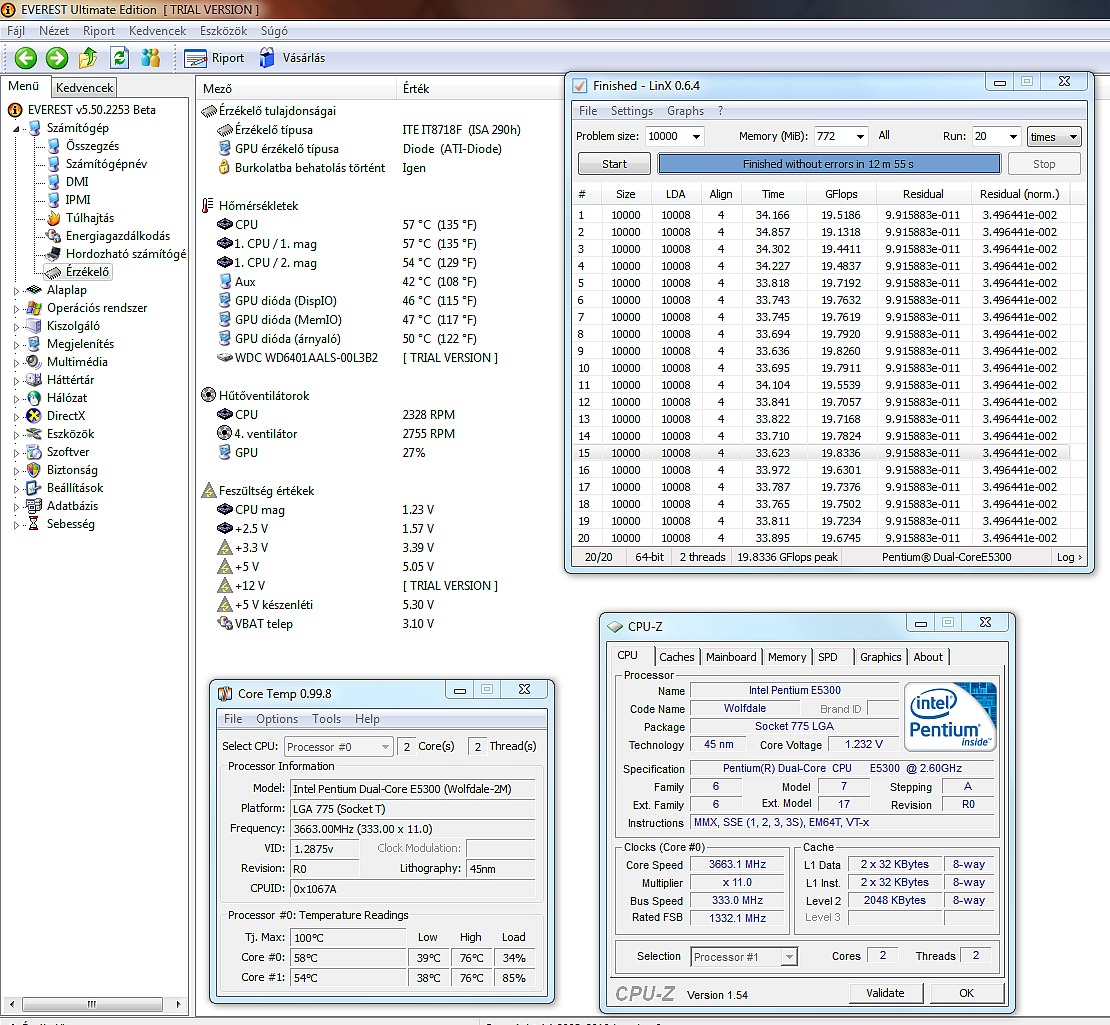Image resolution: width=1110 pixels, height=1025 pixels.
Task: Expand the Hálózat tree node
Action: pyautogui.click(x=16, y=399)
